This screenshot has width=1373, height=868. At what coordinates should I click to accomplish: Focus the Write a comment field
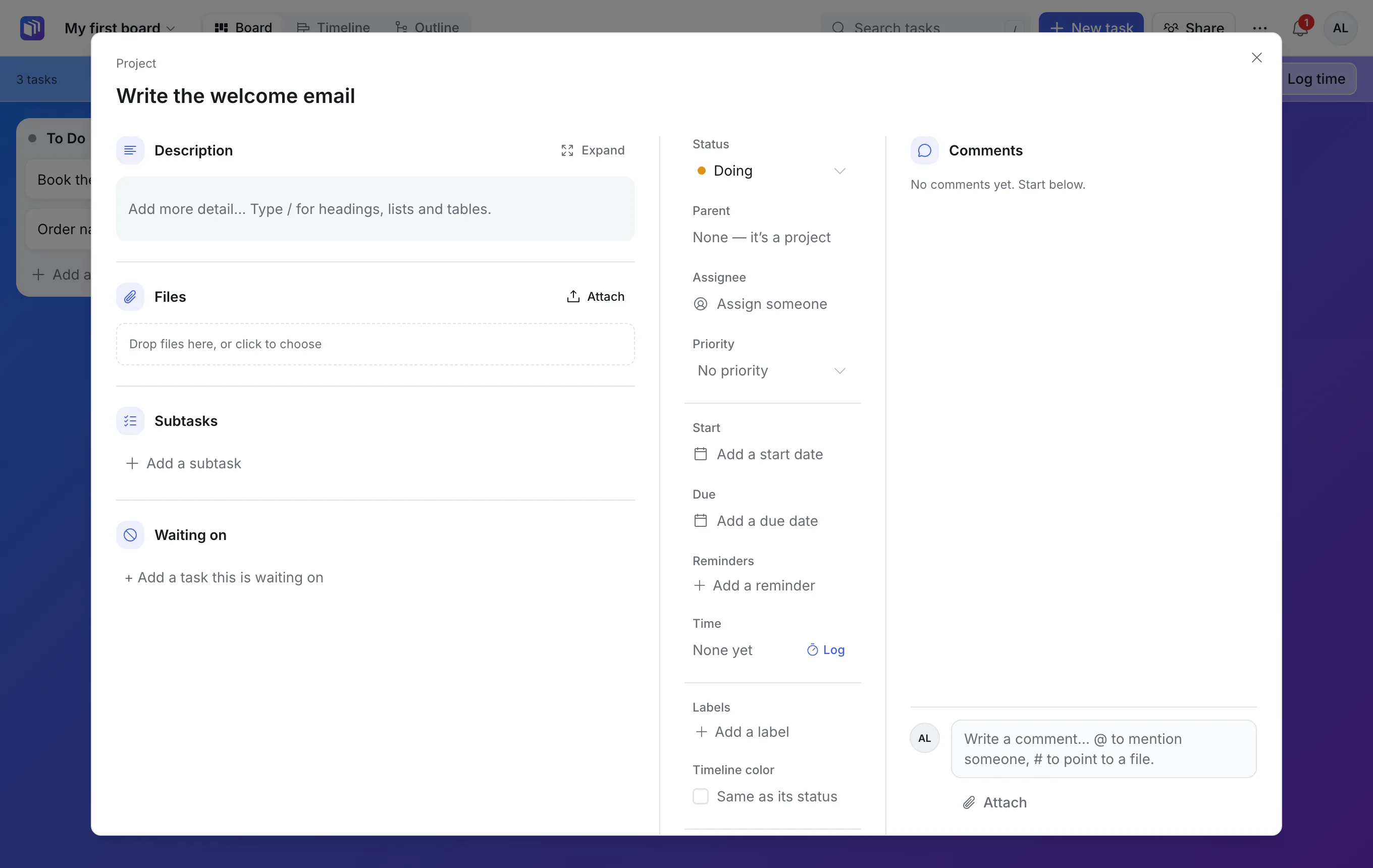[x=1103, y=749]
